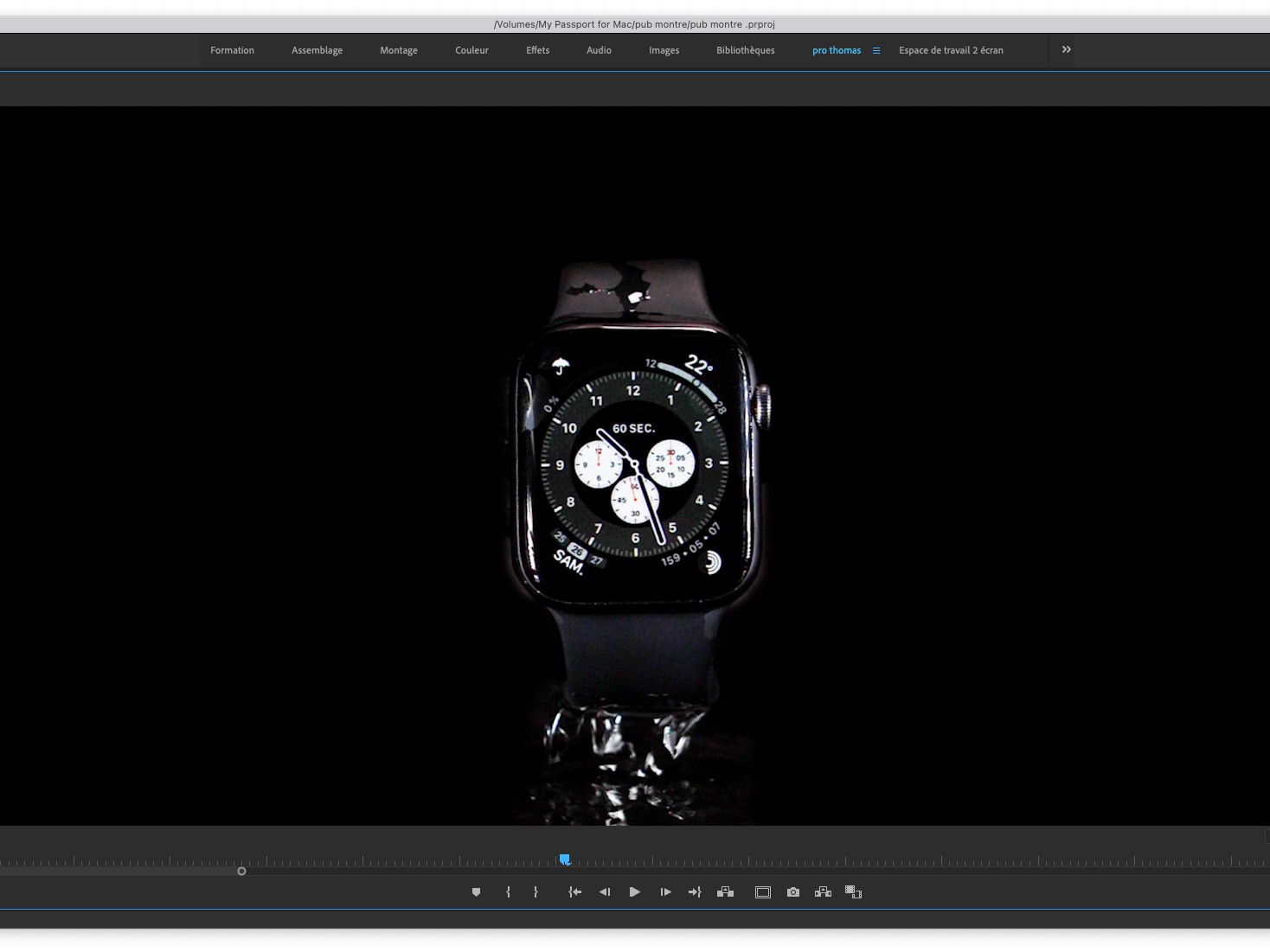Select the pro thomas workspace
This screenshot has width=1270, height=952.
[837, 50]
